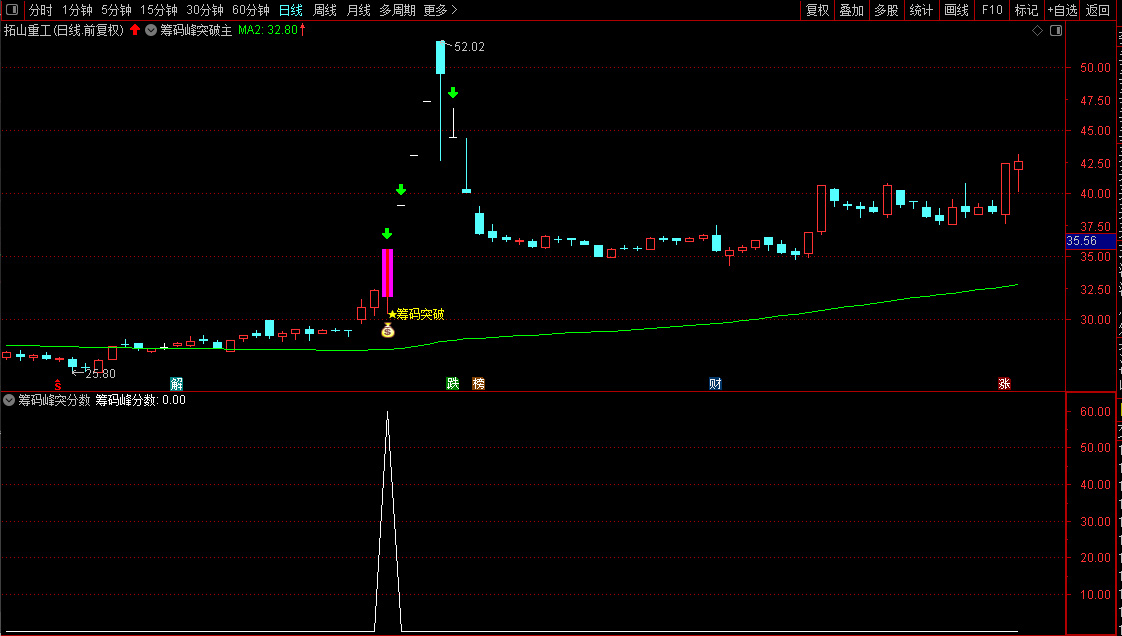Open the 统计 statistics button
The image size is (1122, 636).
click(921, 10)
